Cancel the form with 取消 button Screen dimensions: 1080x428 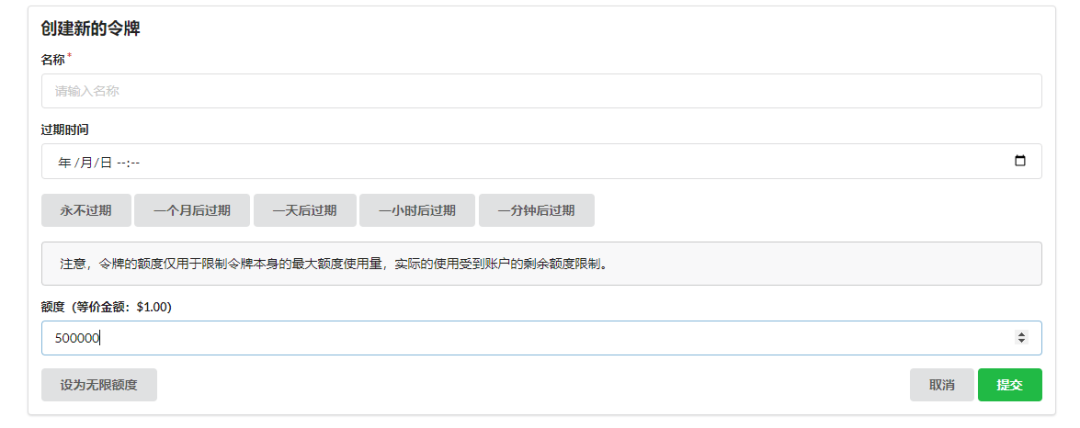pos(941,385)
